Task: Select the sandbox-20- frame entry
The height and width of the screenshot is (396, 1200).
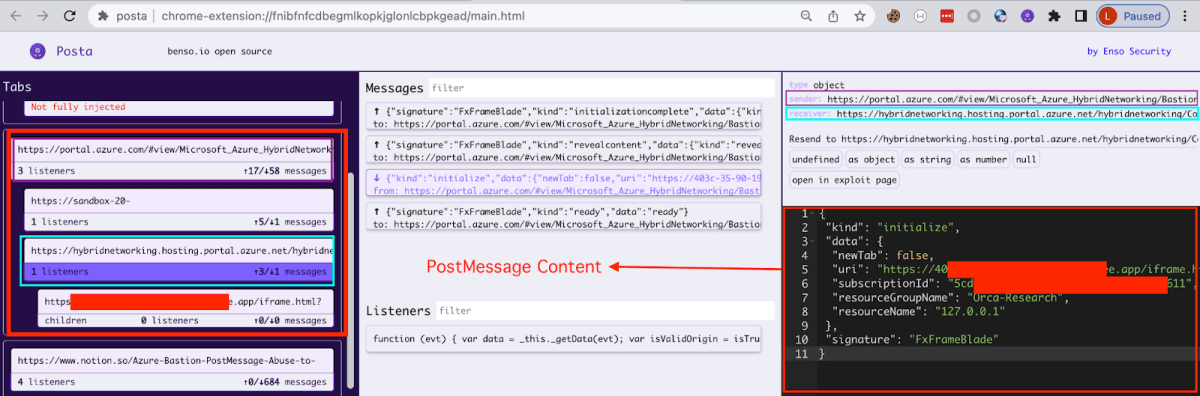Action: (178, 201)
